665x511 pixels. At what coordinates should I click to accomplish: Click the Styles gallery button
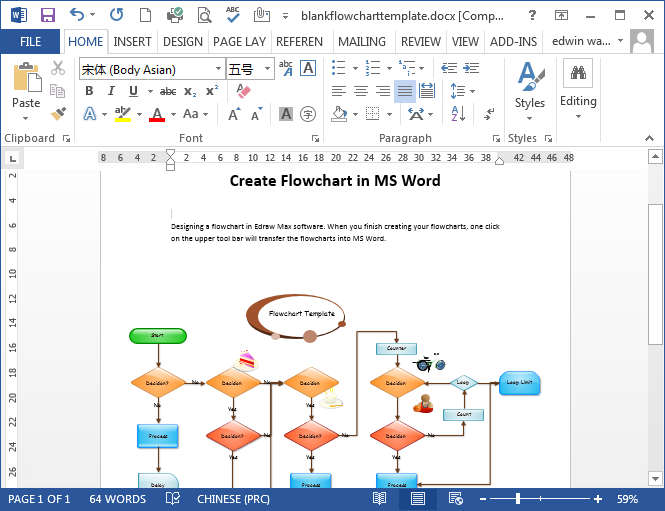tap(529, 87)
